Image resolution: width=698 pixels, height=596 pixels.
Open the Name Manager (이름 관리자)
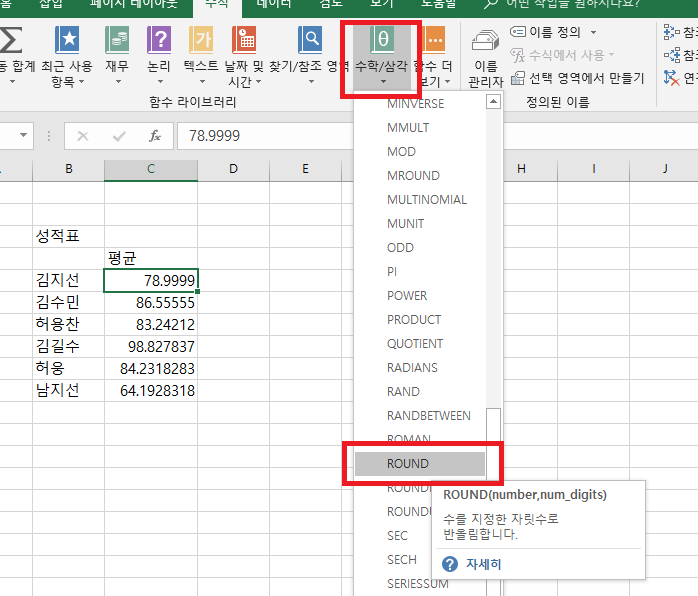pos(485,58)
